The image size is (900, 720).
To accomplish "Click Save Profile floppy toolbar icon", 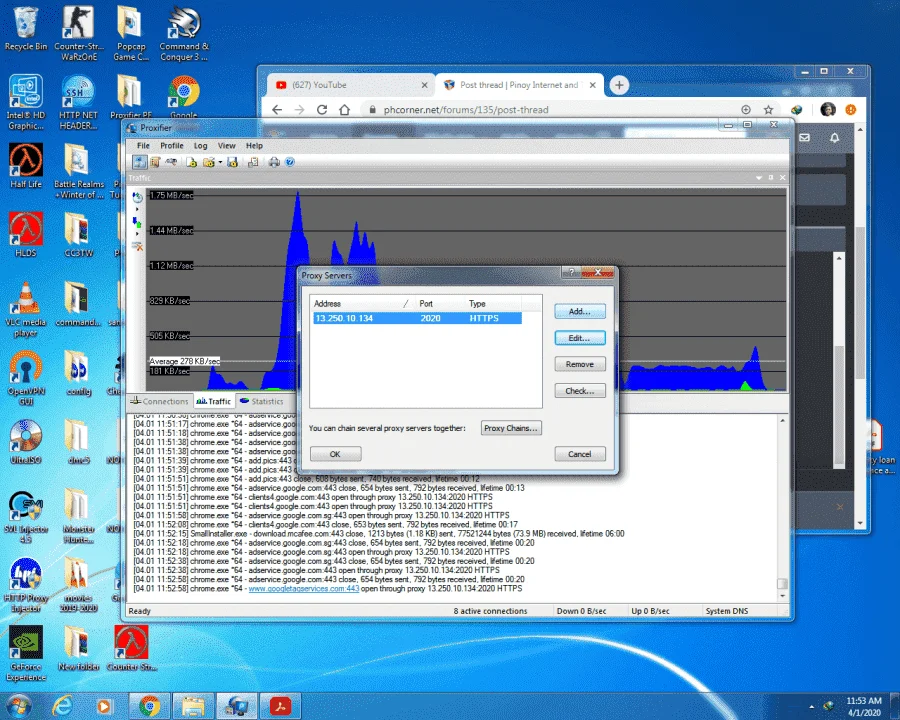I will 232,162.
